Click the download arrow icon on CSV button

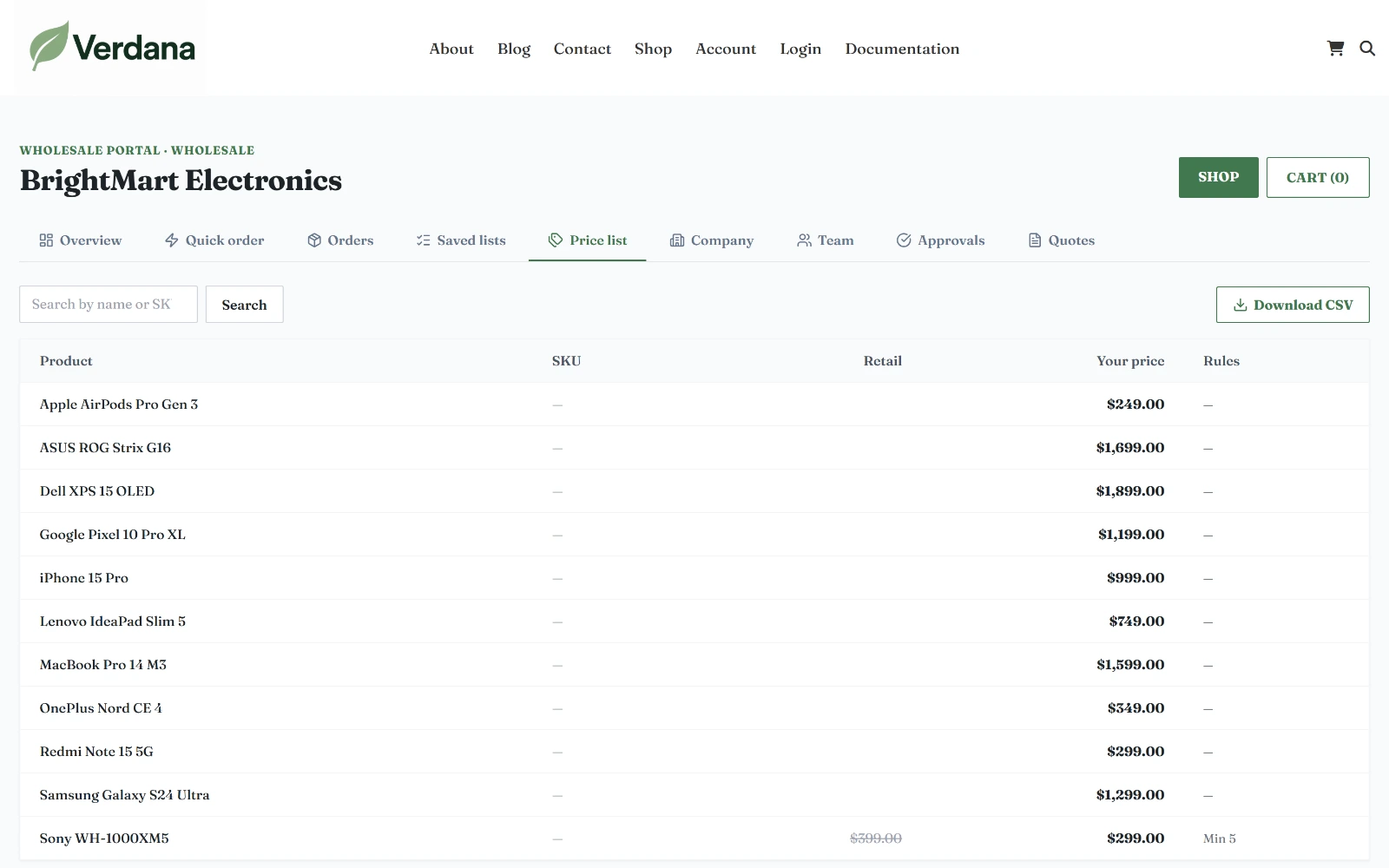[x=1241, y=305]
